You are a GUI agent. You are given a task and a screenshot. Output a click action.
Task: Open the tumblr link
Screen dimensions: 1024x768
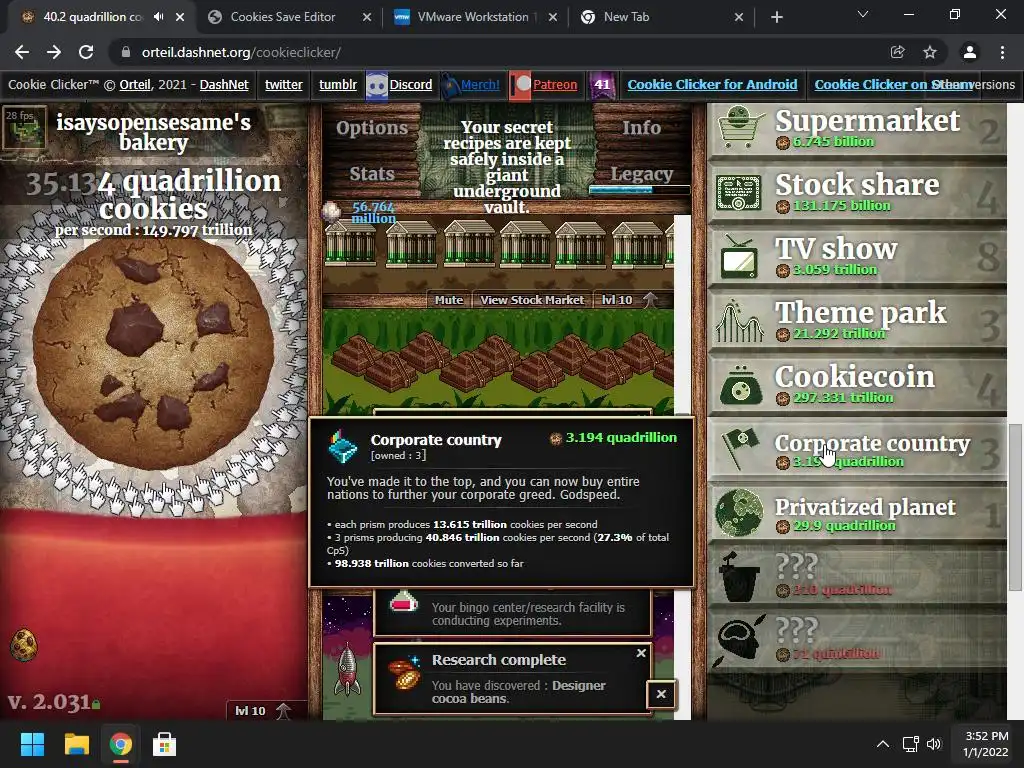[338, 84]
